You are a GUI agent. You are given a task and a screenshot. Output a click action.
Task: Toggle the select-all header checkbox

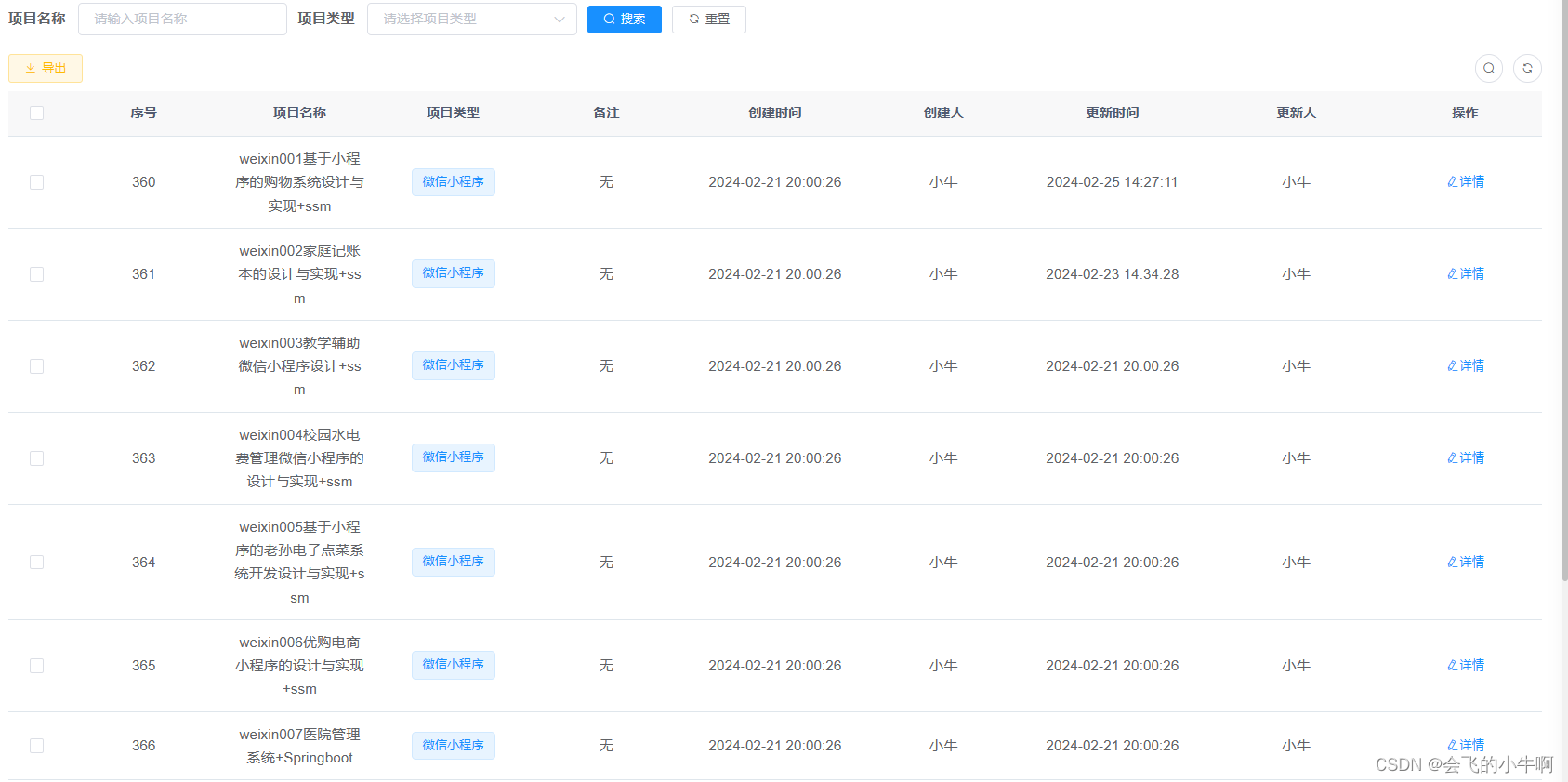[x=36, y=113]
